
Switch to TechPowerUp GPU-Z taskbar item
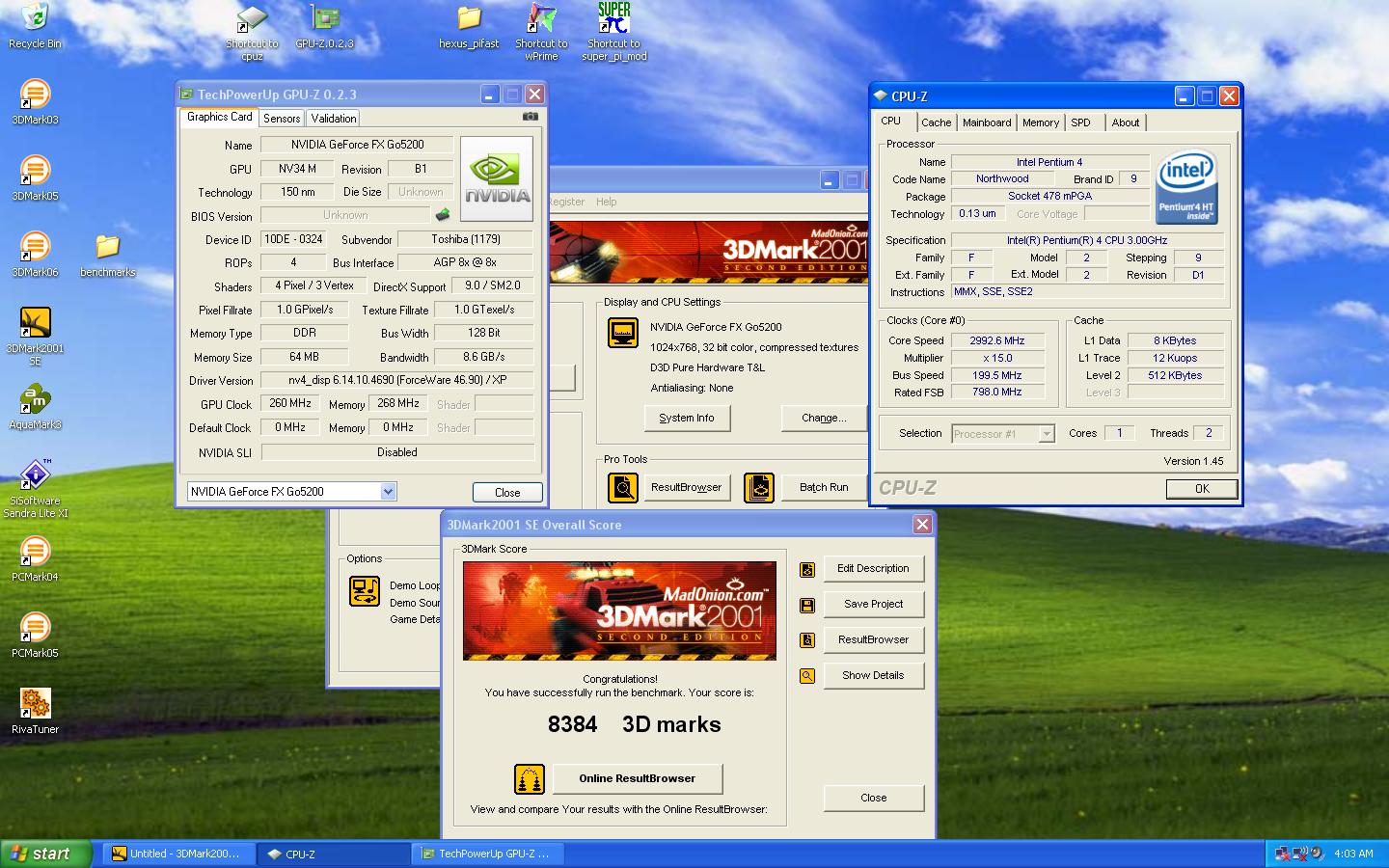[x=488, y=854]
